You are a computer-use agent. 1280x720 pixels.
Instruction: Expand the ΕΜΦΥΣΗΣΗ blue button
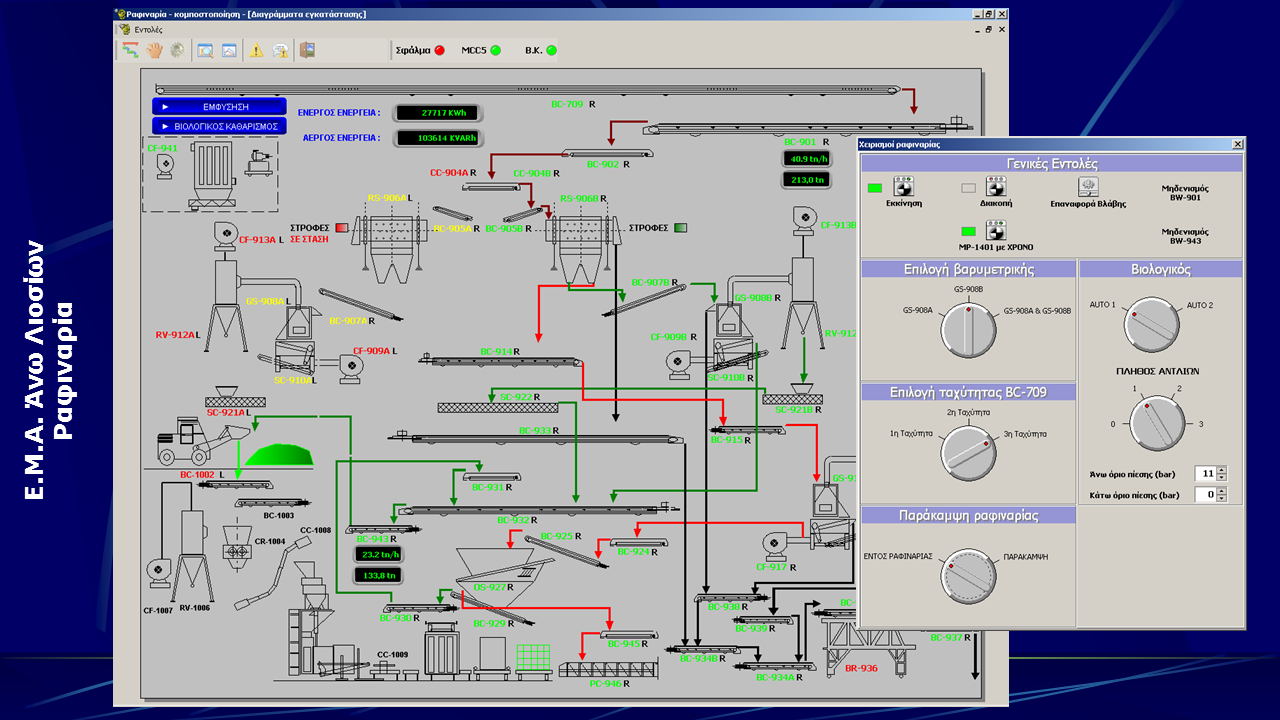point(220,106)
